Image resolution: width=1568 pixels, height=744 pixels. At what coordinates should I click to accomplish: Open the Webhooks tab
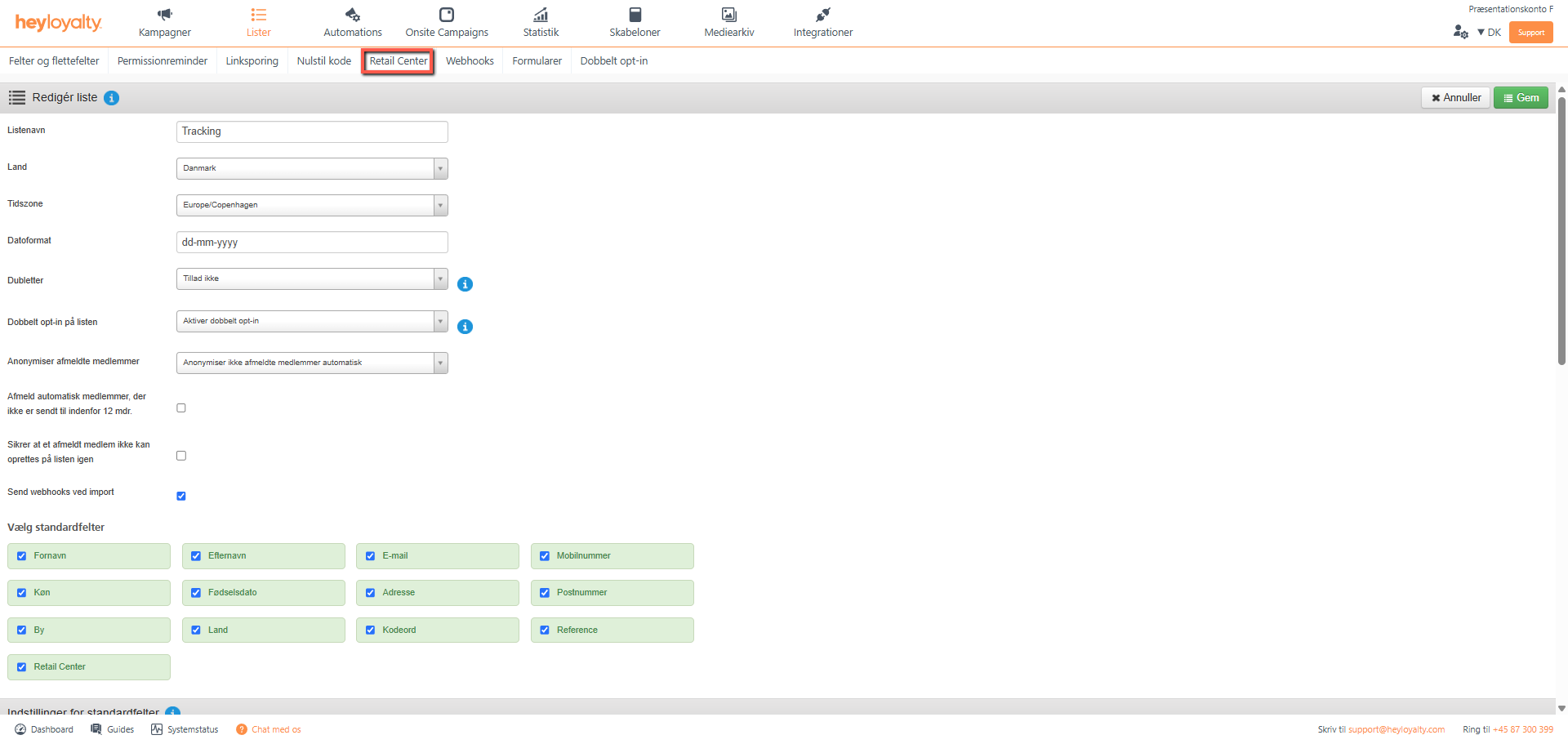point(470,61)
